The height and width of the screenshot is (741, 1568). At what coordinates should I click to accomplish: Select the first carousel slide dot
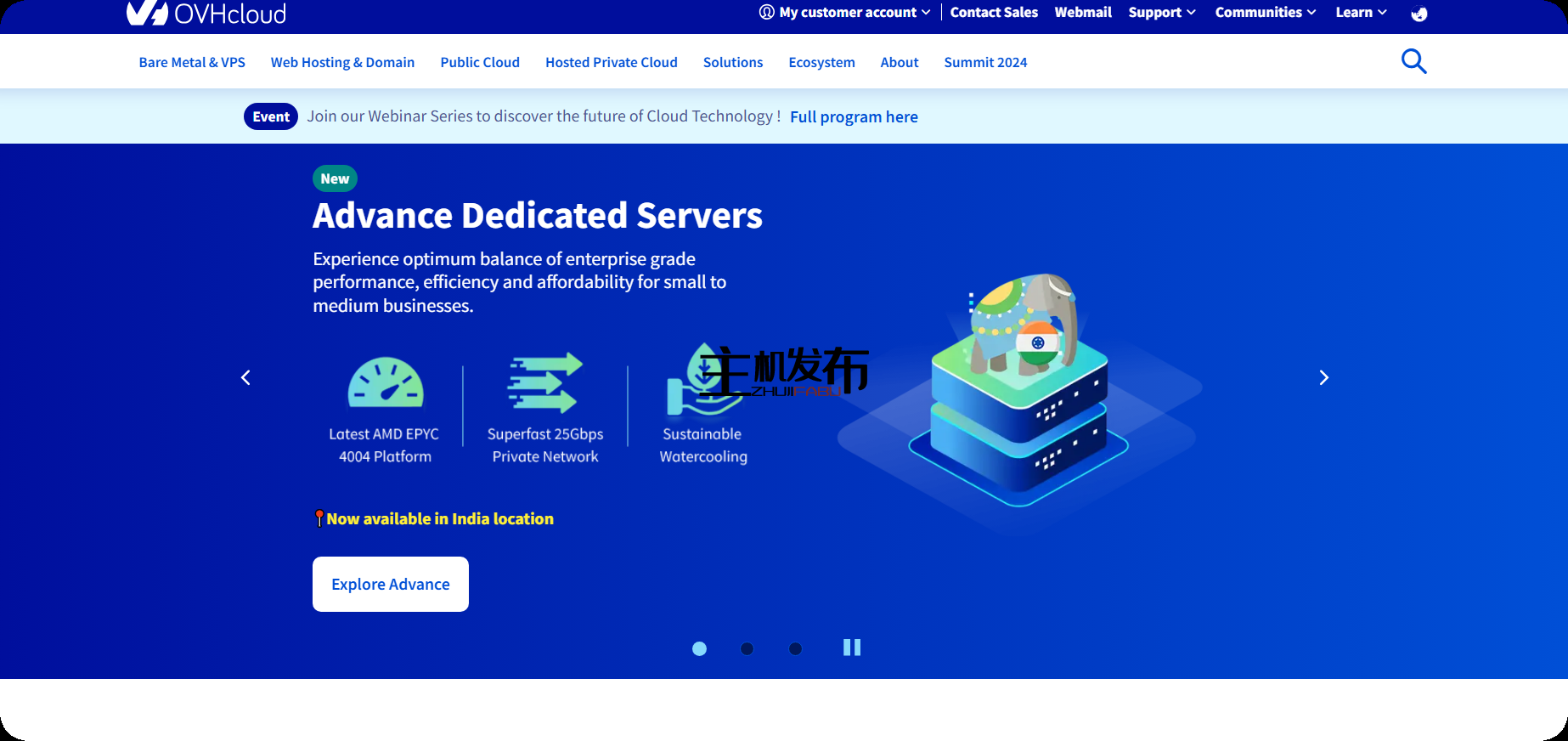699,648
